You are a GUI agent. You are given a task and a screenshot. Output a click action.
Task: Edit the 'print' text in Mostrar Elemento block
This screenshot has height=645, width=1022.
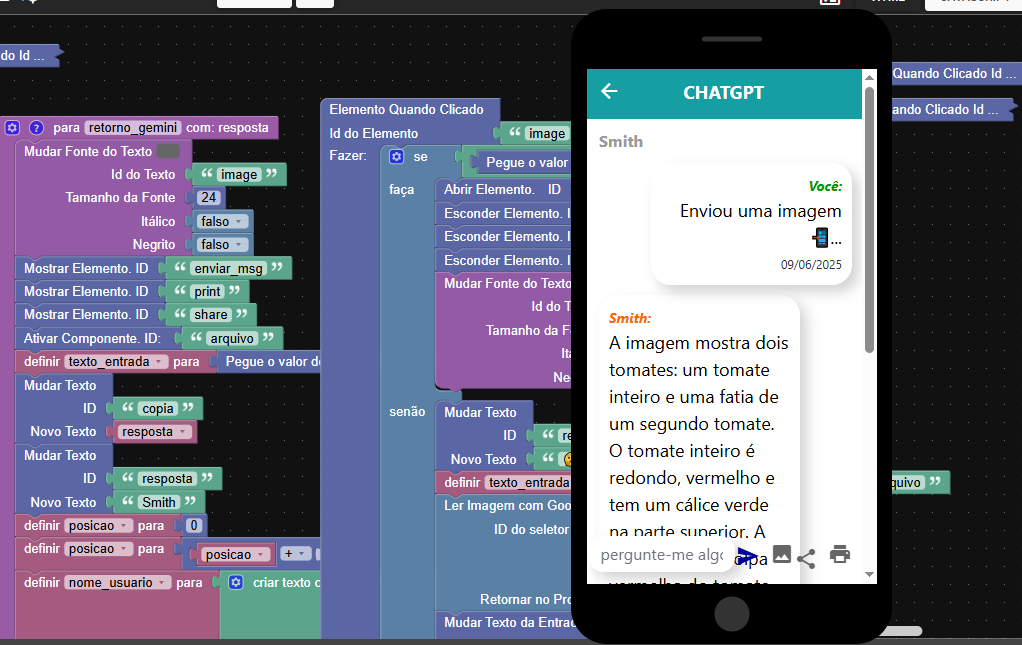point(207,291)
